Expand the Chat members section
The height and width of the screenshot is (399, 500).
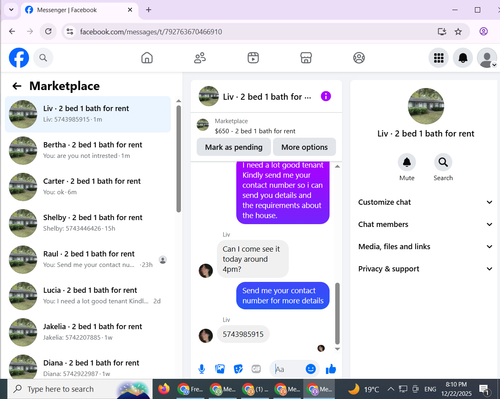(425, 224)
